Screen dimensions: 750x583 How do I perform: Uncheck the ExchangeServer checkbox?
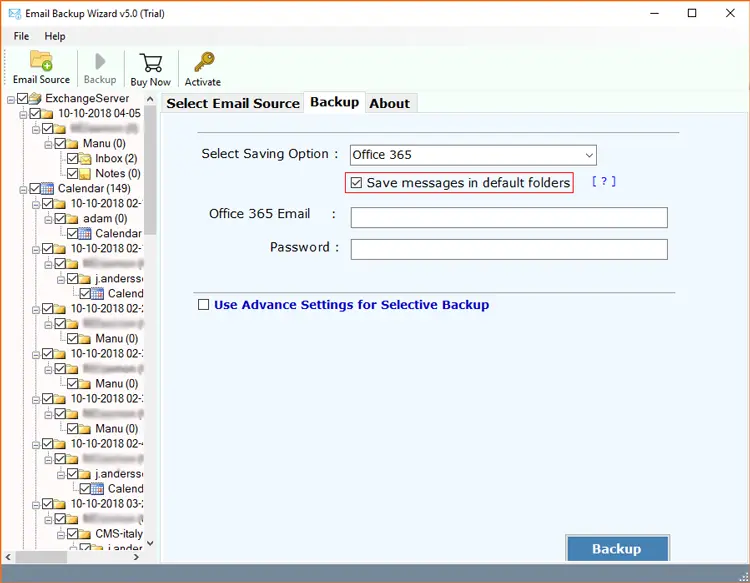22,99
